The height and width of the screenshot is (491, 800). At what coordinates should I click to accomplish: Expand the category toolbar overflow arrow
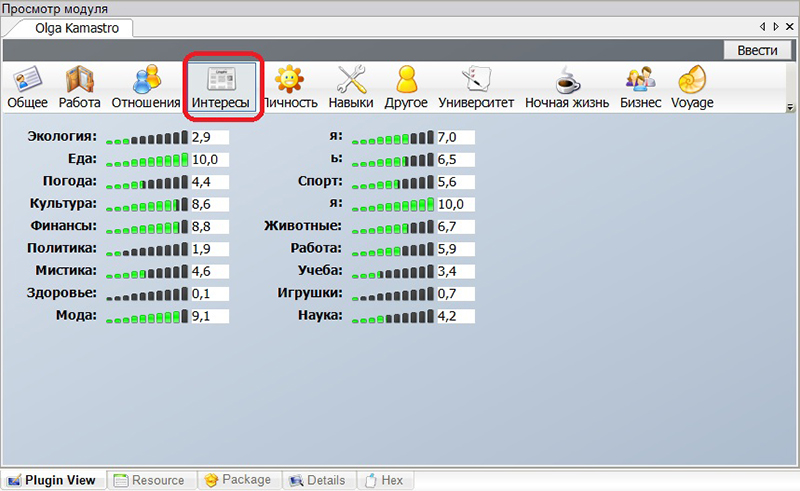coord(790,107)
